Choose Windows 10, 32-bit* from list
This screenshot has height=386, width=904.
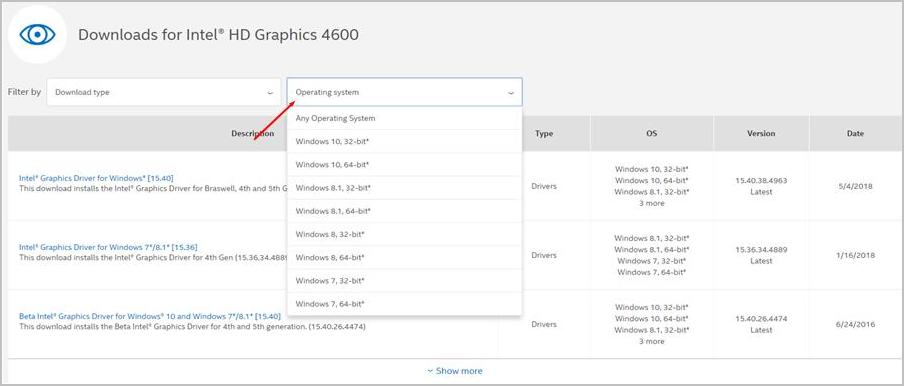pos(405,141)
